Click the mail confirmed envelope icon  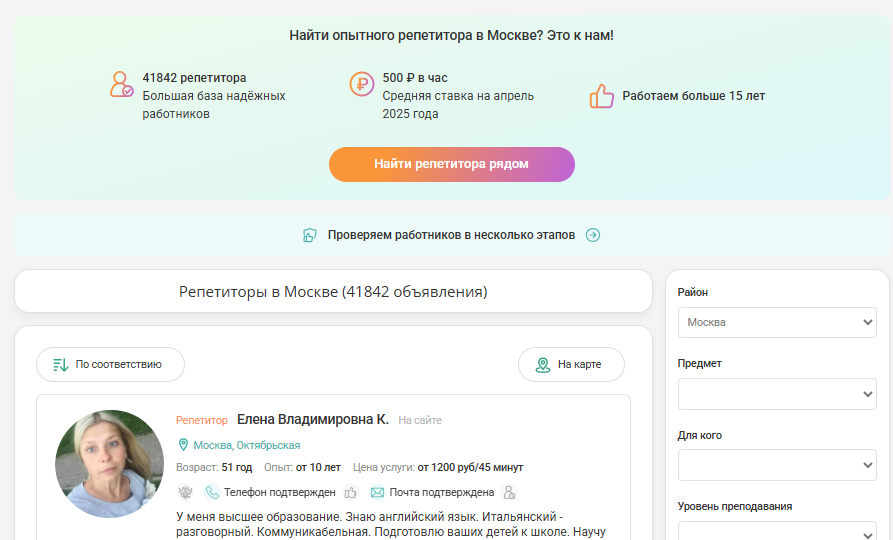[377, 492]
